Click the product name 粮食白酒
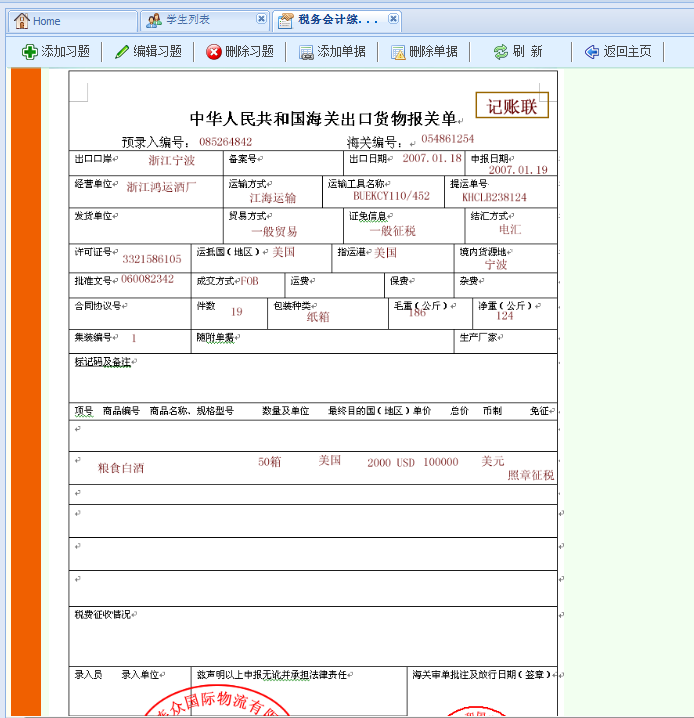694x718 pixels. click(121, 468)
